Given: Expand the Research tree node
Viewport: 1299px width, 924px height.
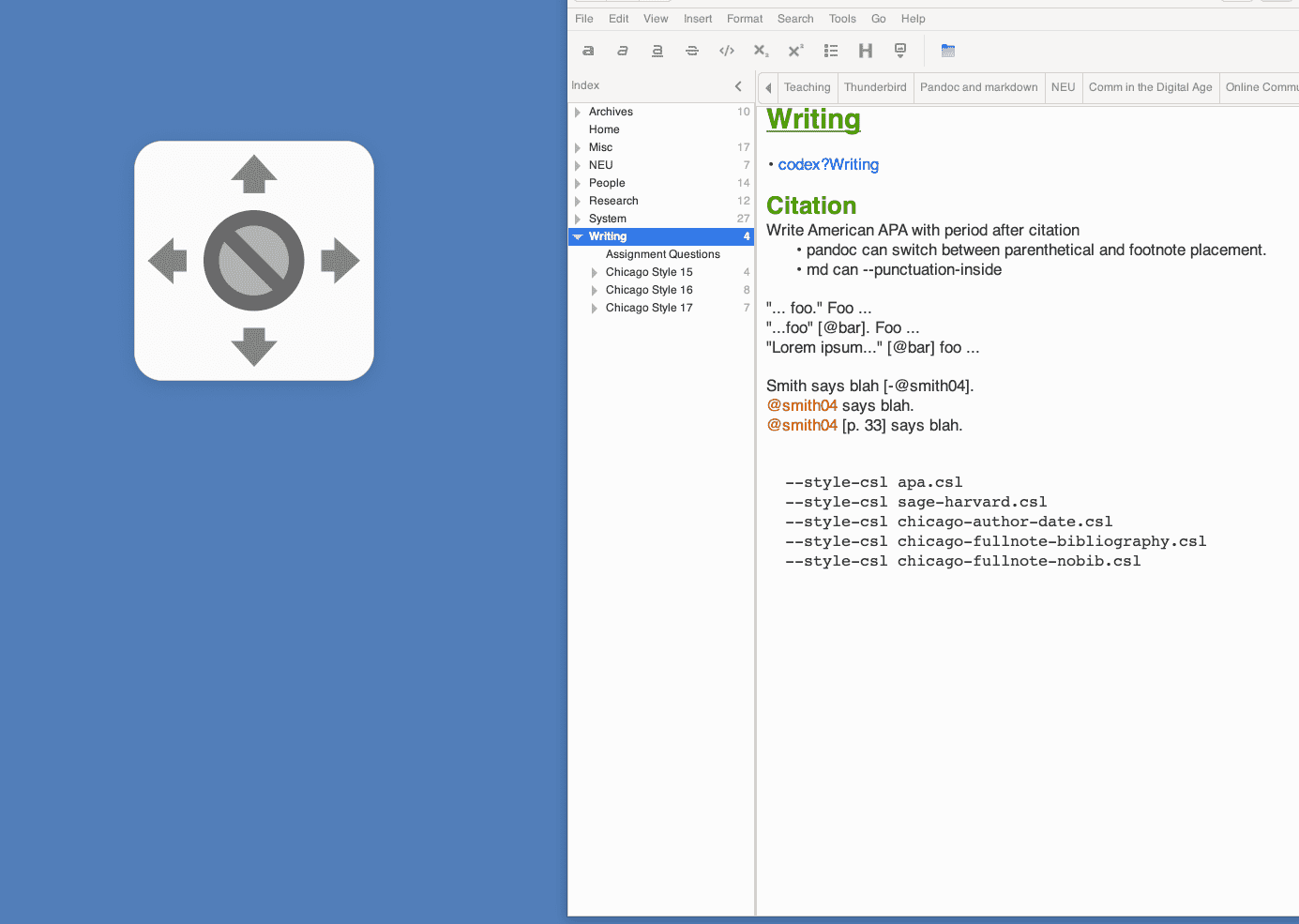Looking at the screenshot, I should 578,202.
